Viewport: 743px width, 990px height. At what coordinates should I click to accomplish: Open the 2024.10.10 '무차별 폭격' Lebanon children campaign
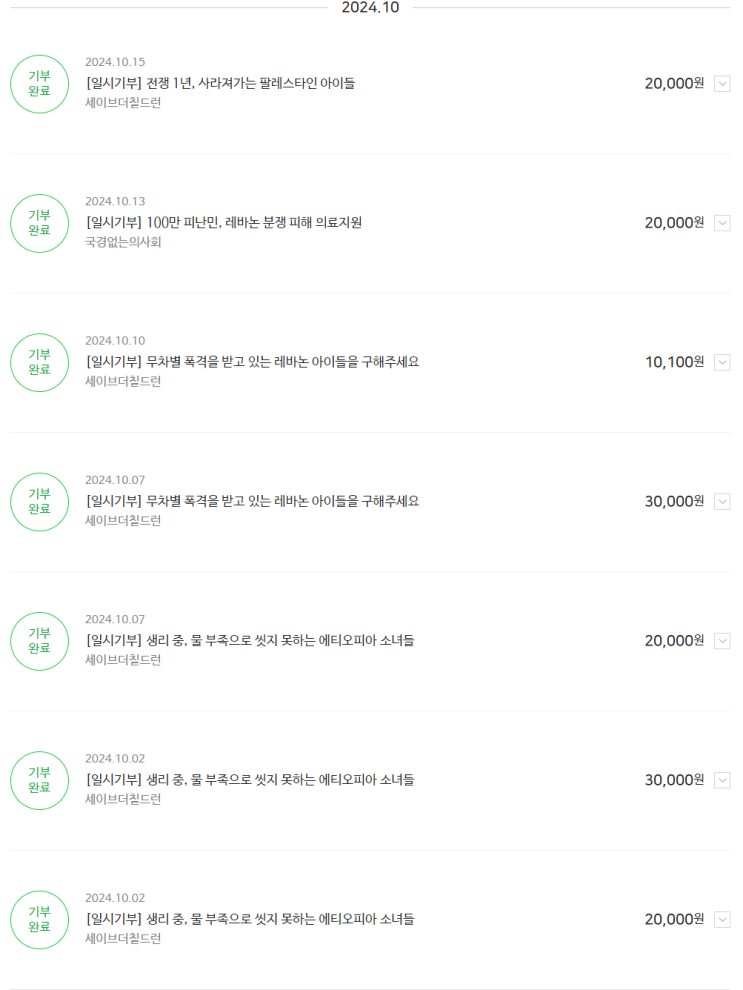(252, 361)
